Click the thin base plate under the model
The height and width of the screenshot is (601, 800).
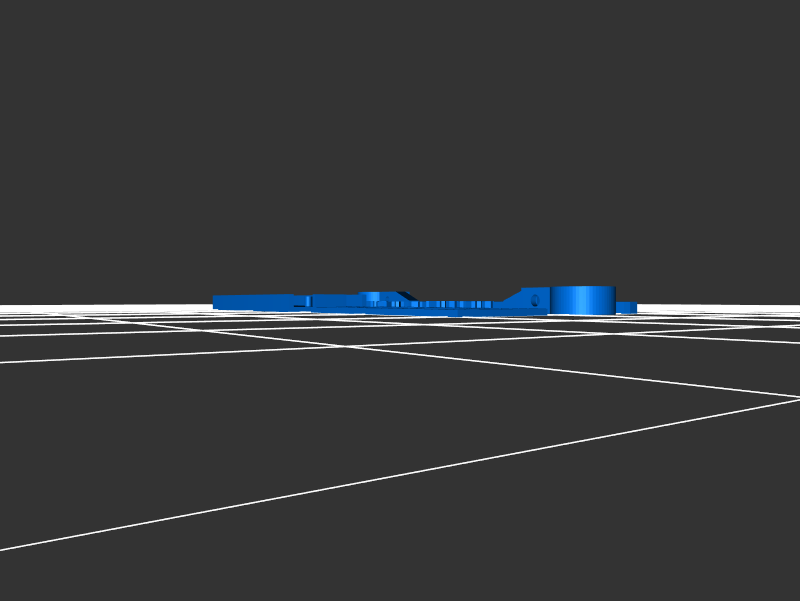pyautogui.click(x=430, y=311)
